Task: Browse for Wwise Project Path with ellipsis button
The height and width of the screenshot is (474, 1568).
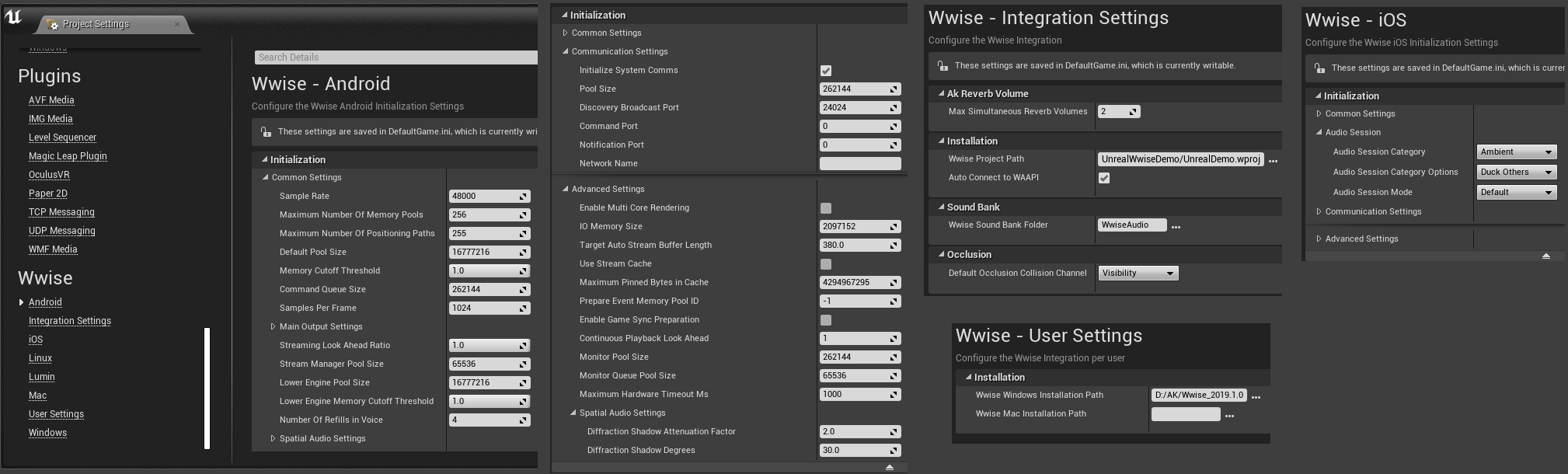Action: (x=1273, y=160)
